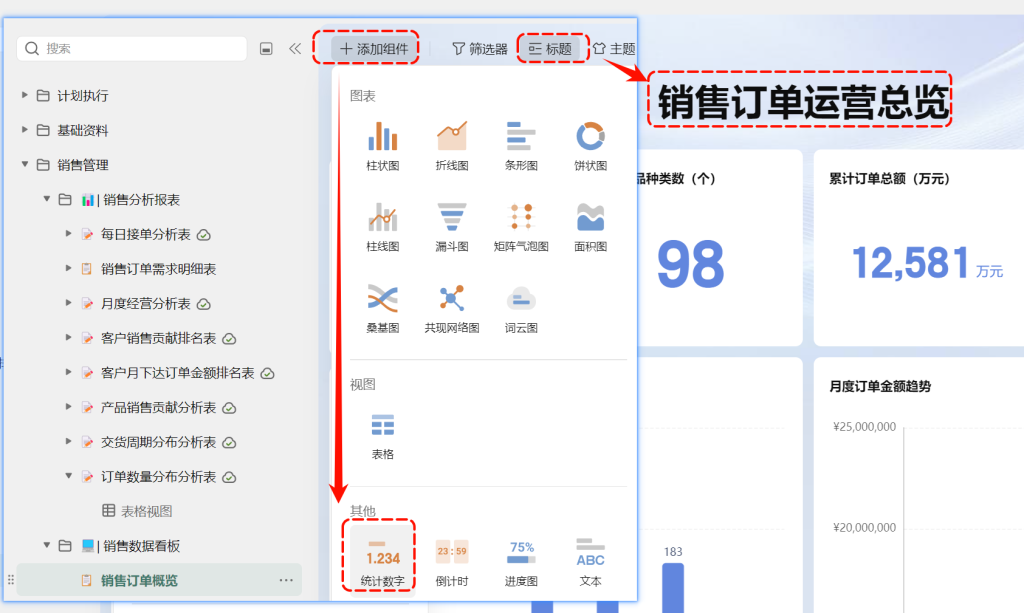Select the 表格视图 tree entry

pos(146,511)
